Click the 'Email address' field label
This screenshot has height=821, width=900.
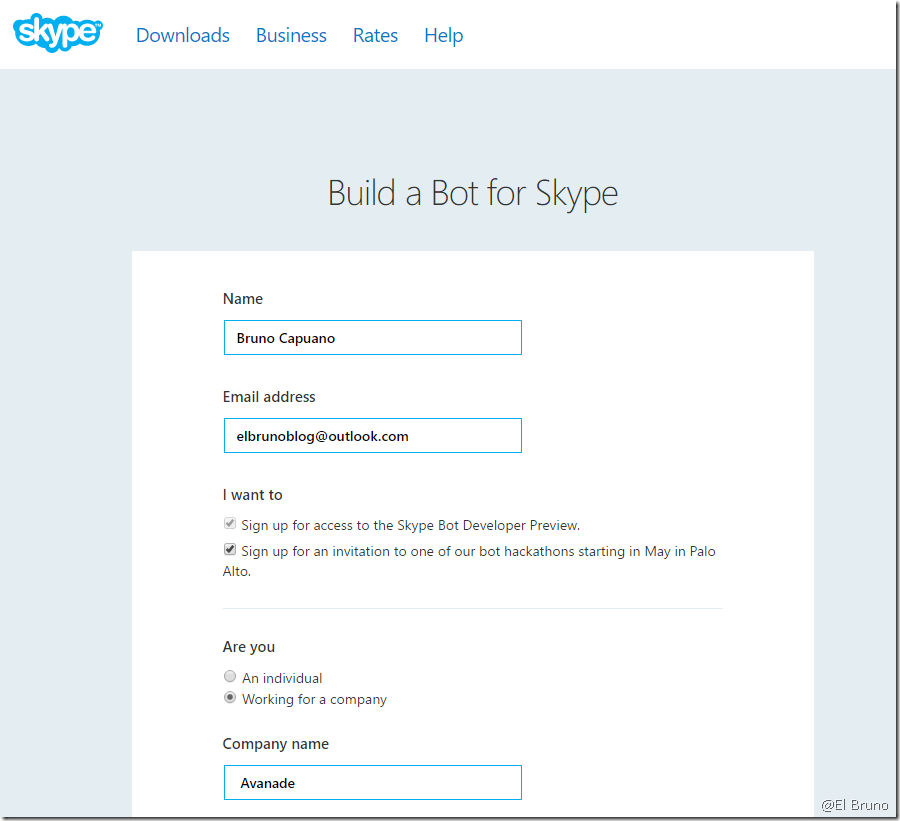269,397
